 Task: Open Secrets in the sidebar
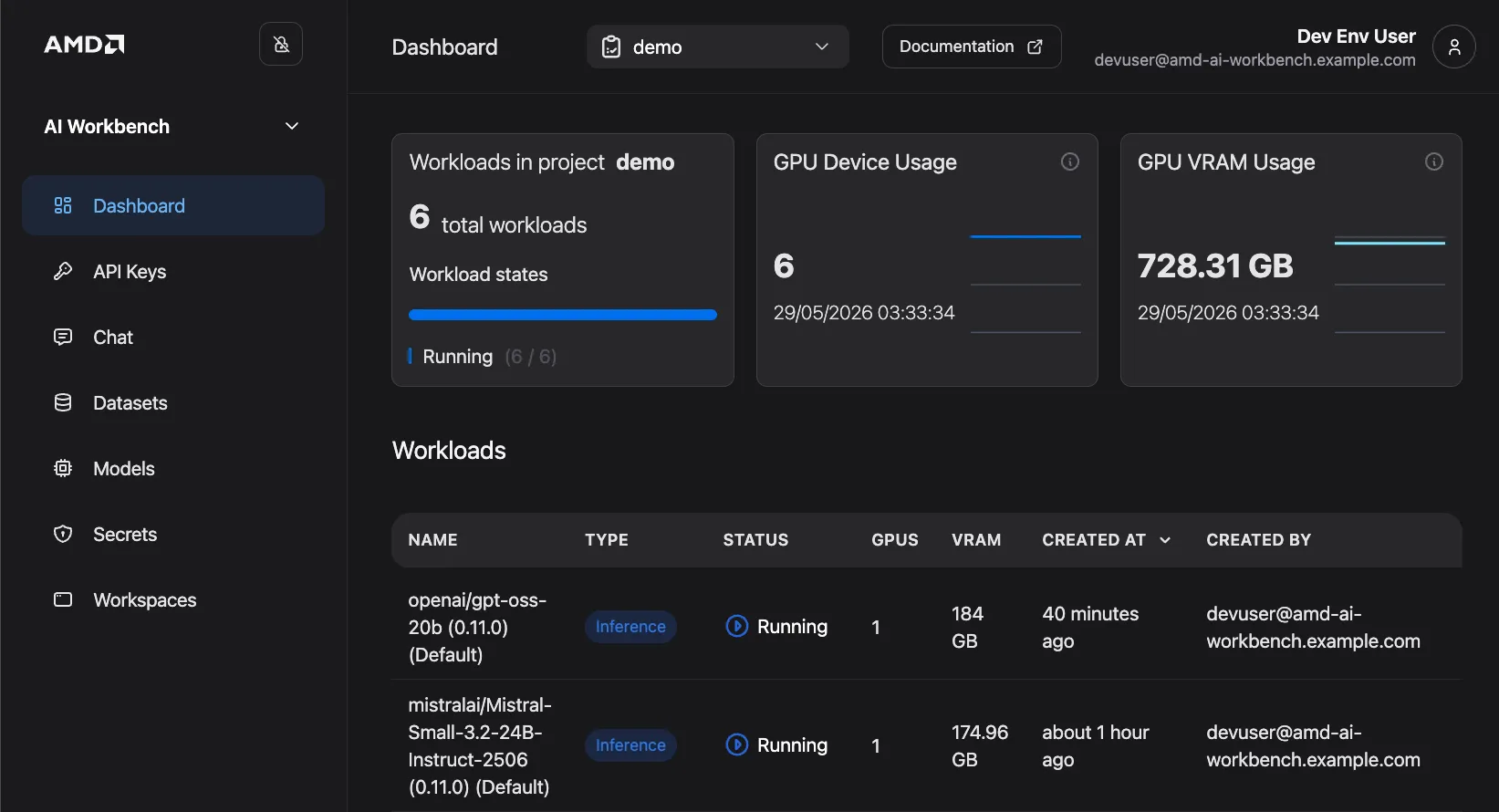[173, 535]
